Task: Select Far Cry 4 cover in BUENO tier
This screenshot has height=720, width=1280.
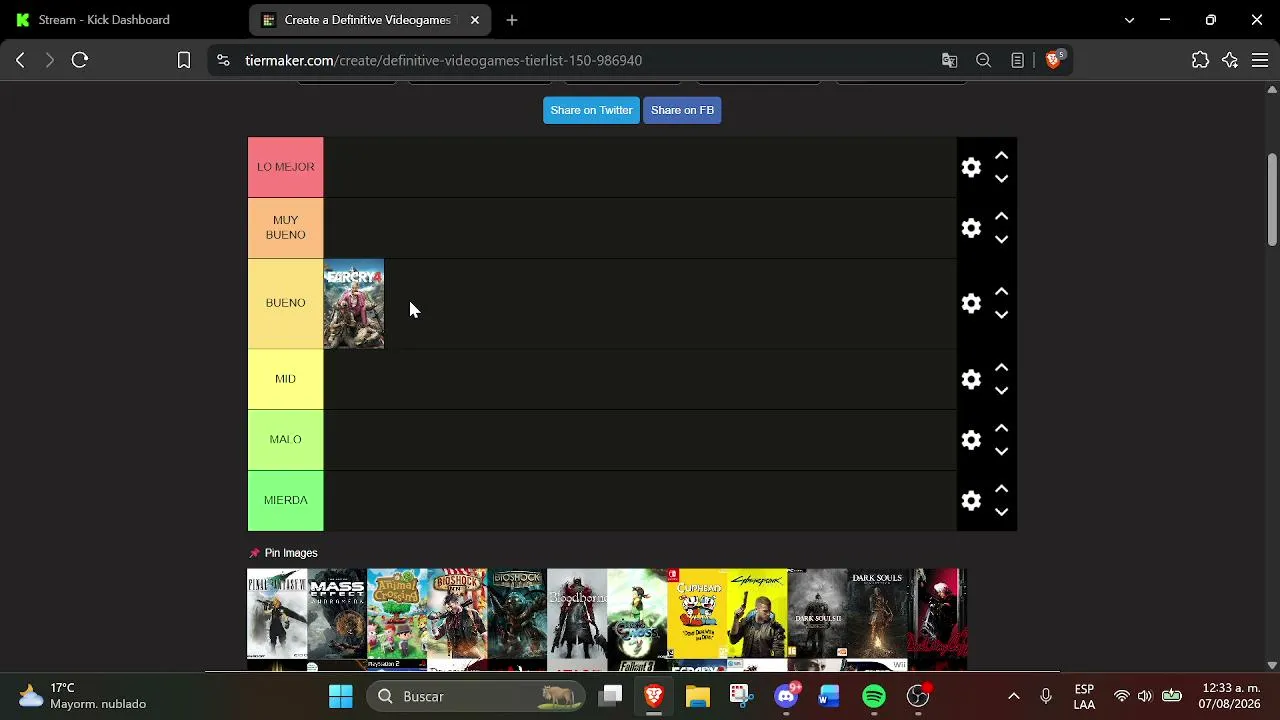Action: (x=354, y=304)
